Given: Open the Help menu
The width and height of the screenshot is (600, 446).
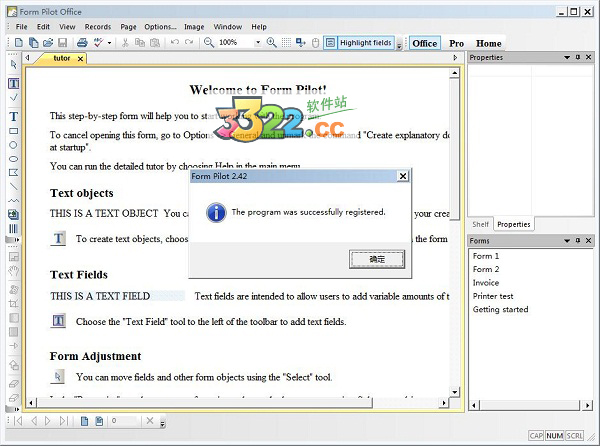Looking at the screenshot, I should 259,27.
